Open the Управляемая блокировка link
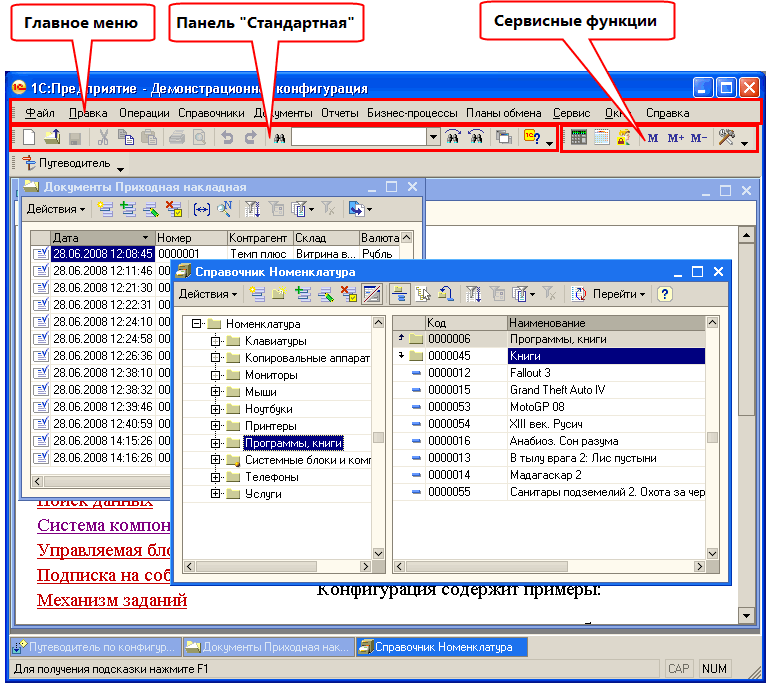766x683 pixels. point(104,551)
